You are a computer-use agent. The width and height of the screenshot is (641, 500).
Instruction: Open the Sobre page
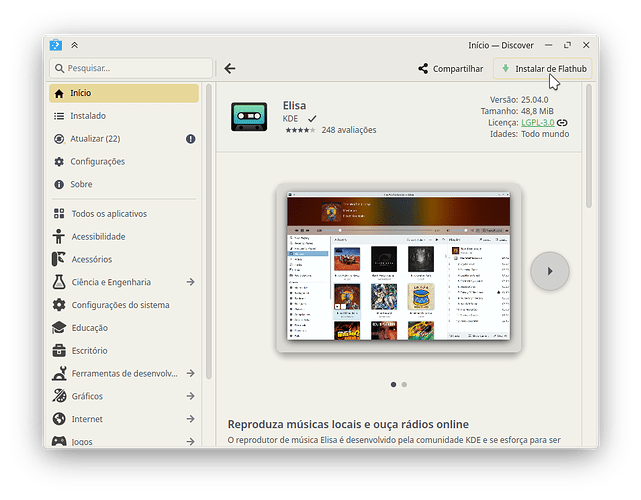124,184
